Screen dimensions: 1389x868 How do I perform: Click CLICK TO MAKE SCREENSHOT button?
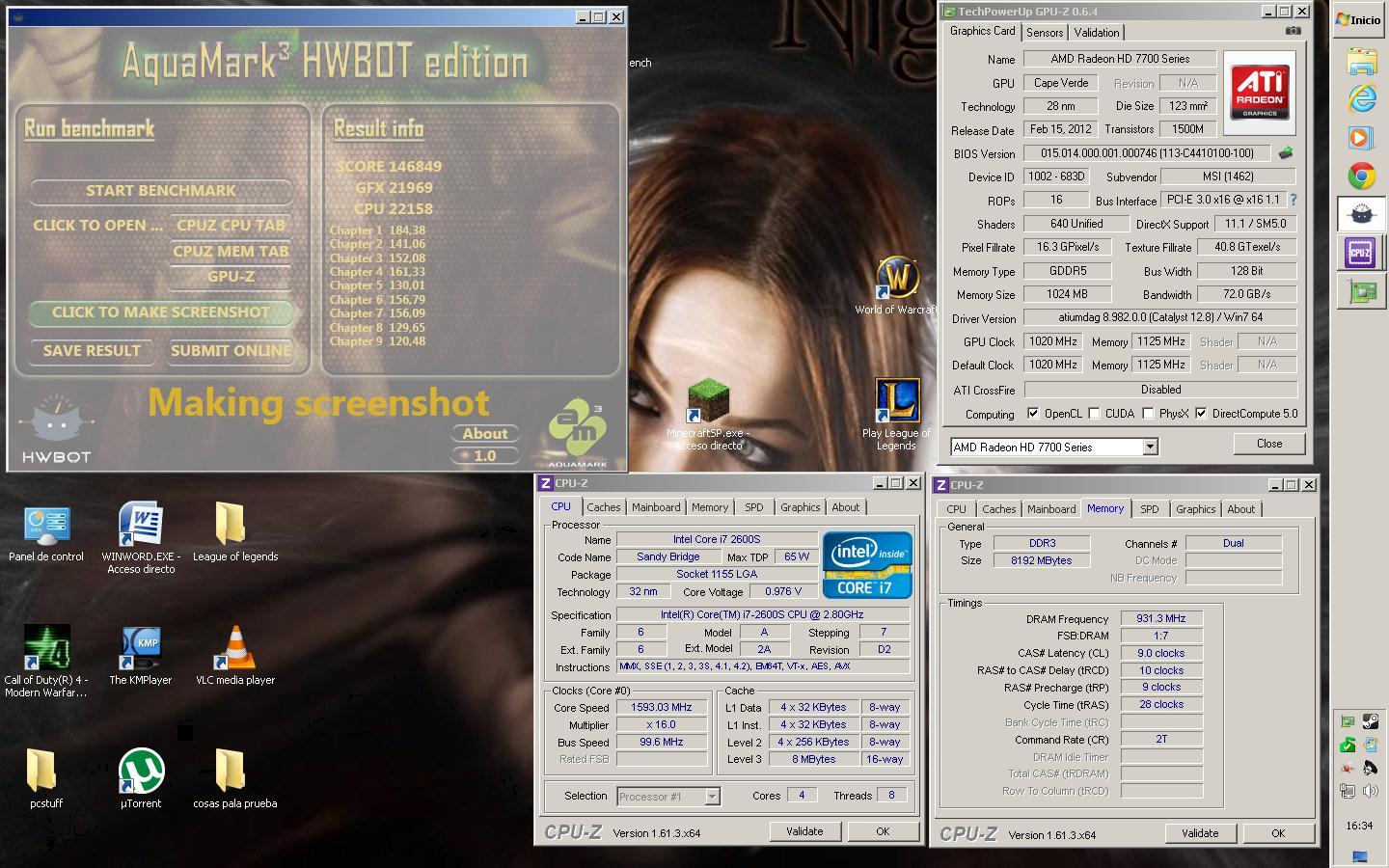coord(161,312)
